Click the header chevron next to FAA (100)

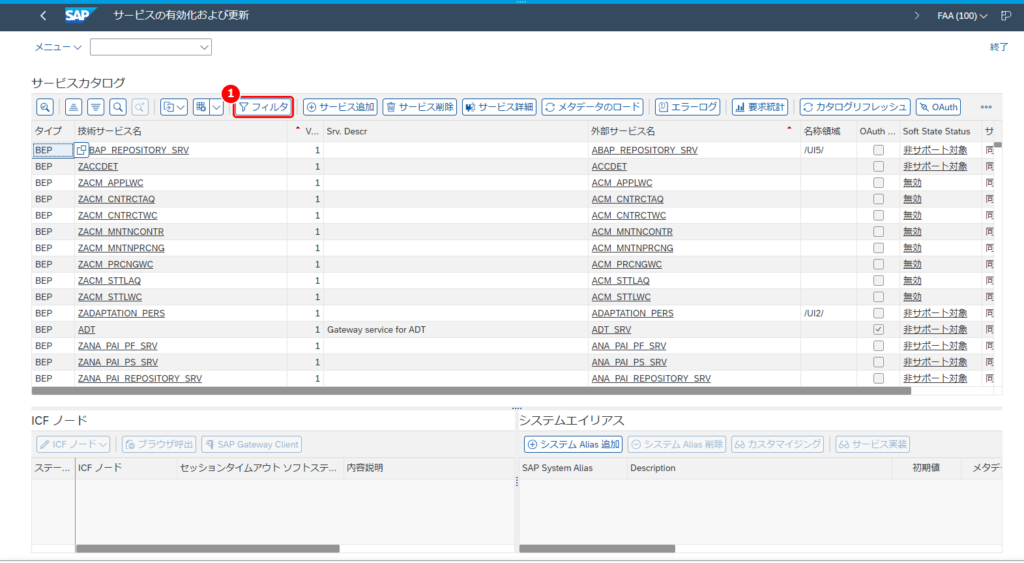[x=916, y=16]
